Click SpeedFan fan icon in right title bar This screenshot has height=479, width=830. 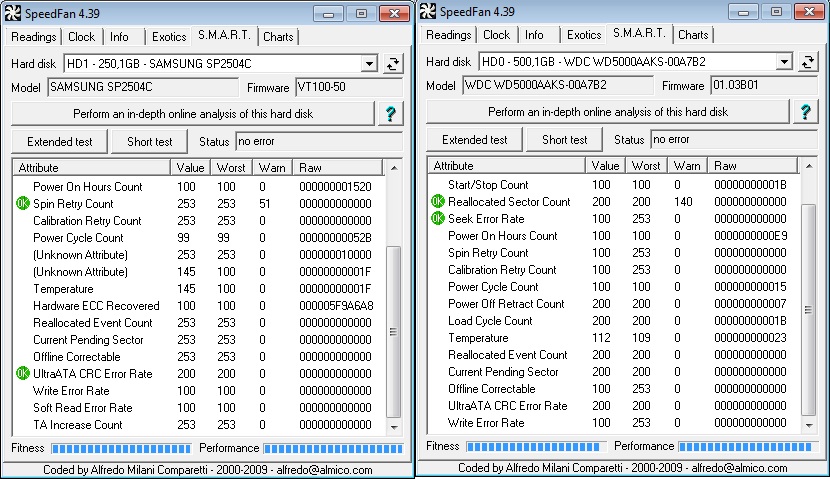coord(428,11)
